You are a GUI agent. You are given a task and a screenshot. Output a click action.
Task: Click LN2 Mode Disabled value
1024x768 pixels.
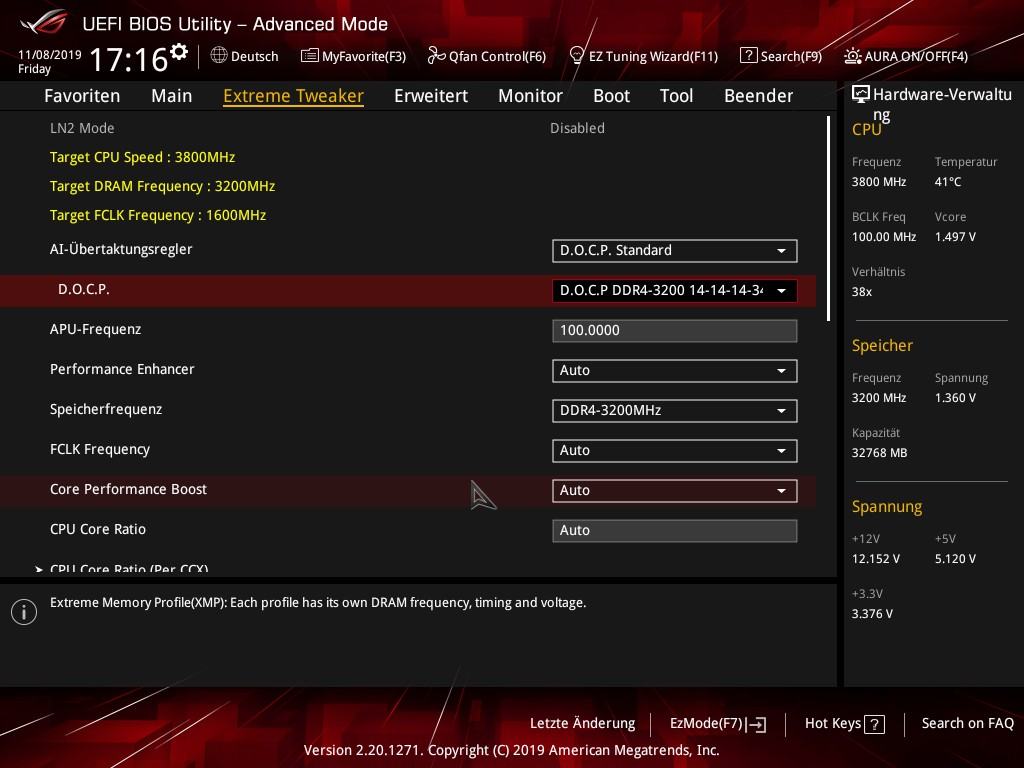(577, 128)
